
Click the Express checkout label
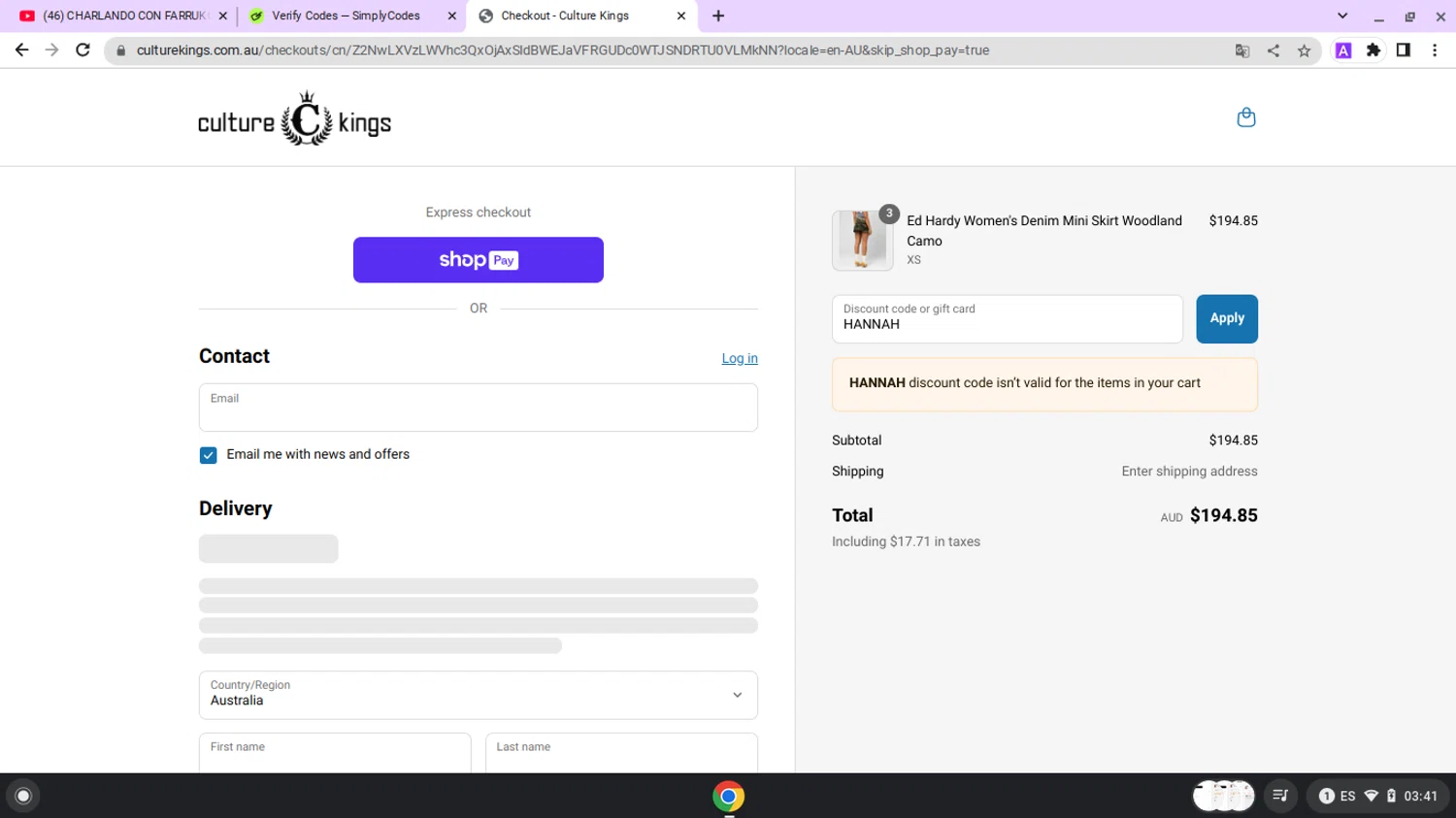tap(478, 213)
